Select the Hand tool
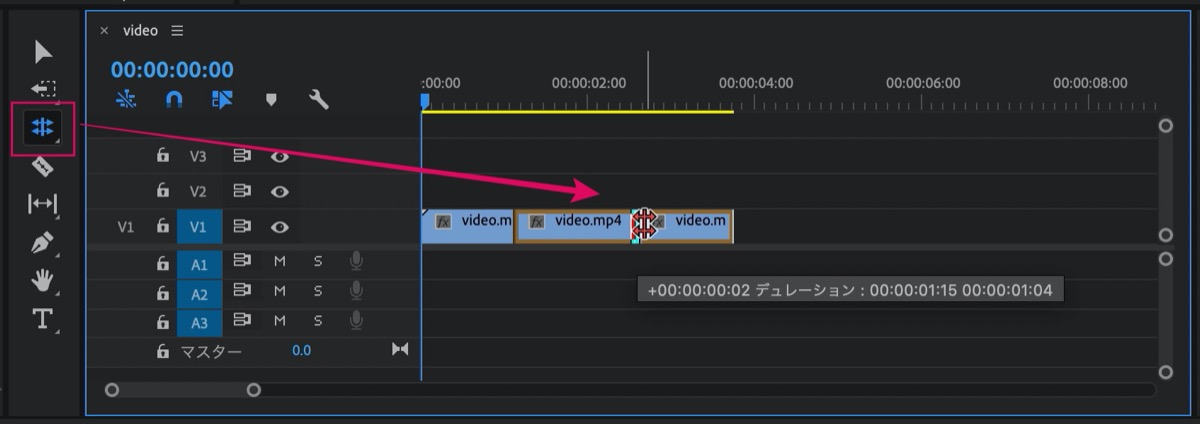This screenshot has height=424, width=1200. point(43,280)
